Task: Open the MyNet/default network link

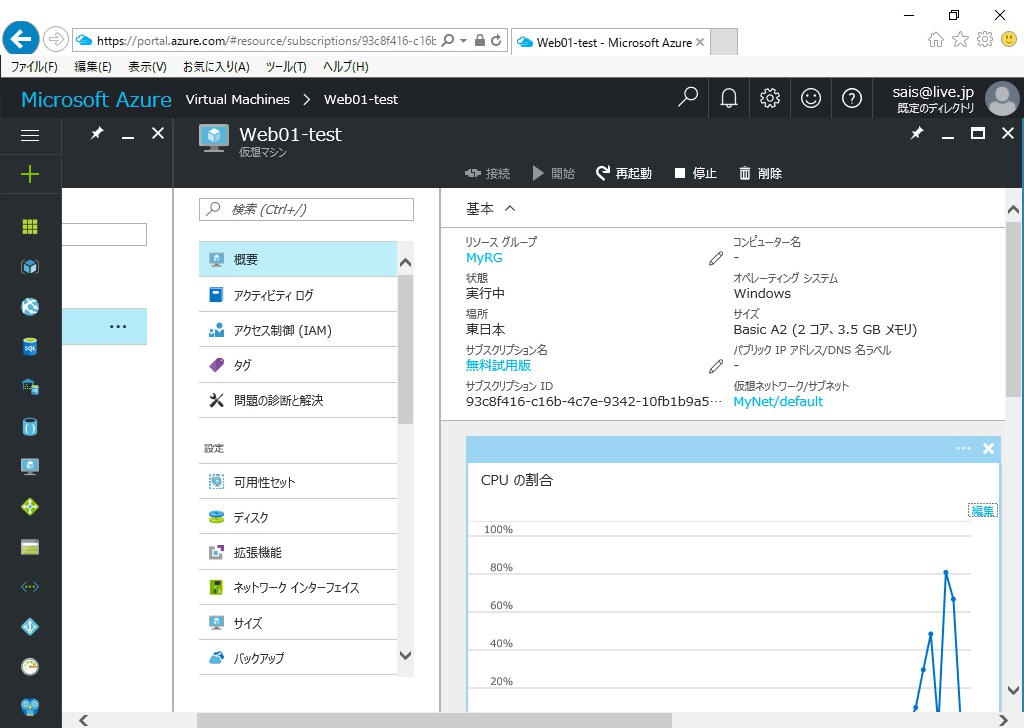Action: point(778,402)
